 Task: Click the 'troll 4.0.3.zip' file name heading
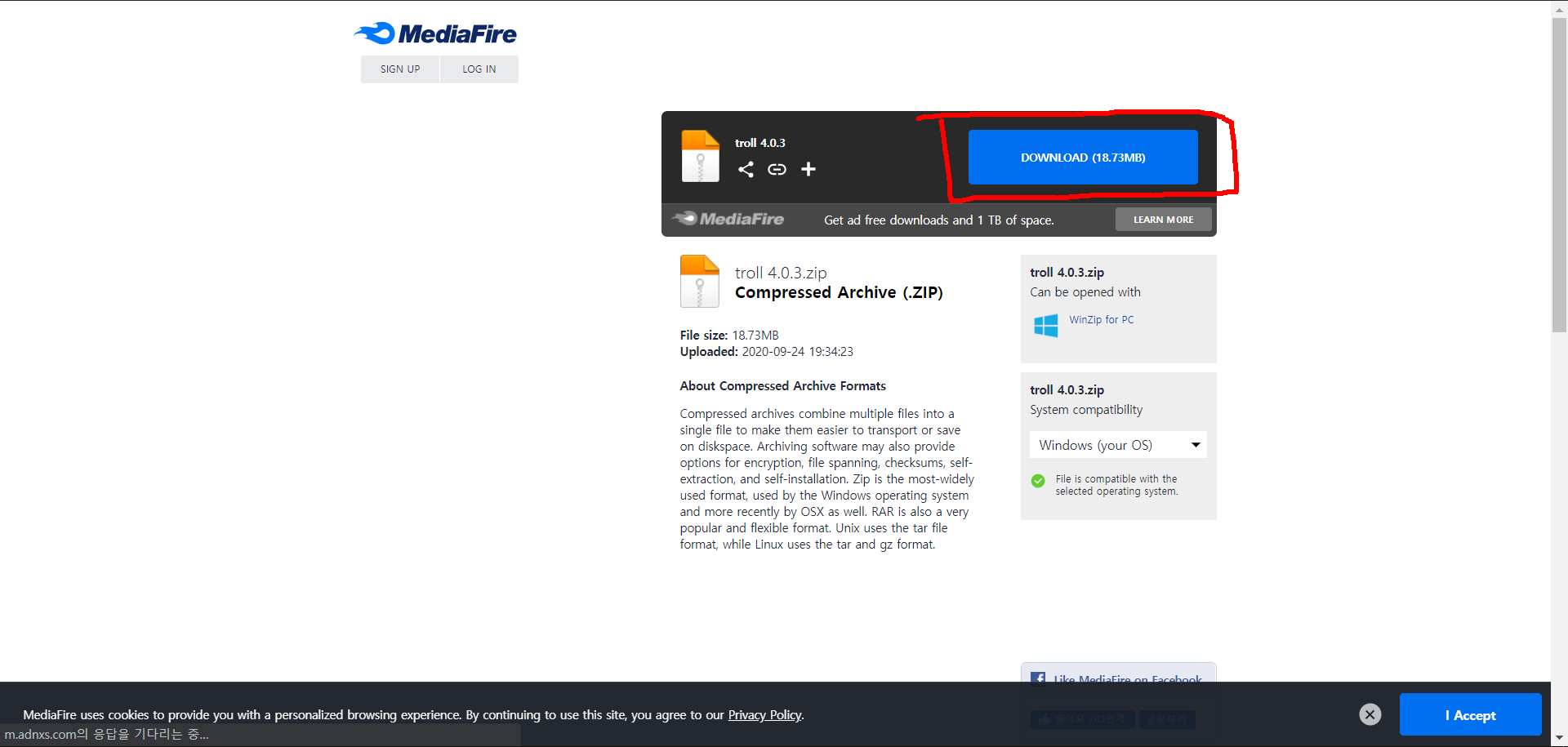(x=781, y=273)
